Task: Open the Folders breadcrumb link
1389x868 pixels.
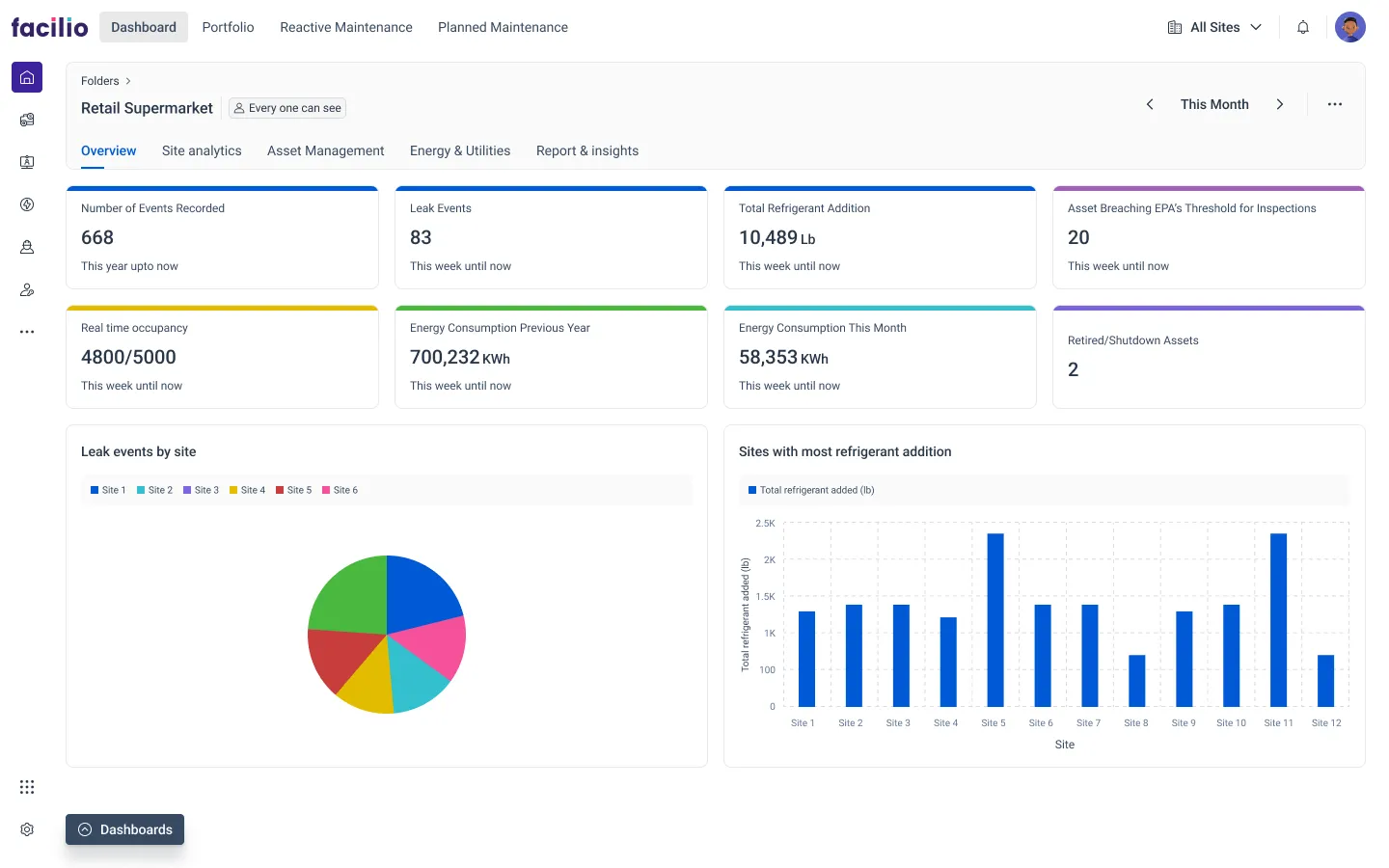Action: pos(99,80)
